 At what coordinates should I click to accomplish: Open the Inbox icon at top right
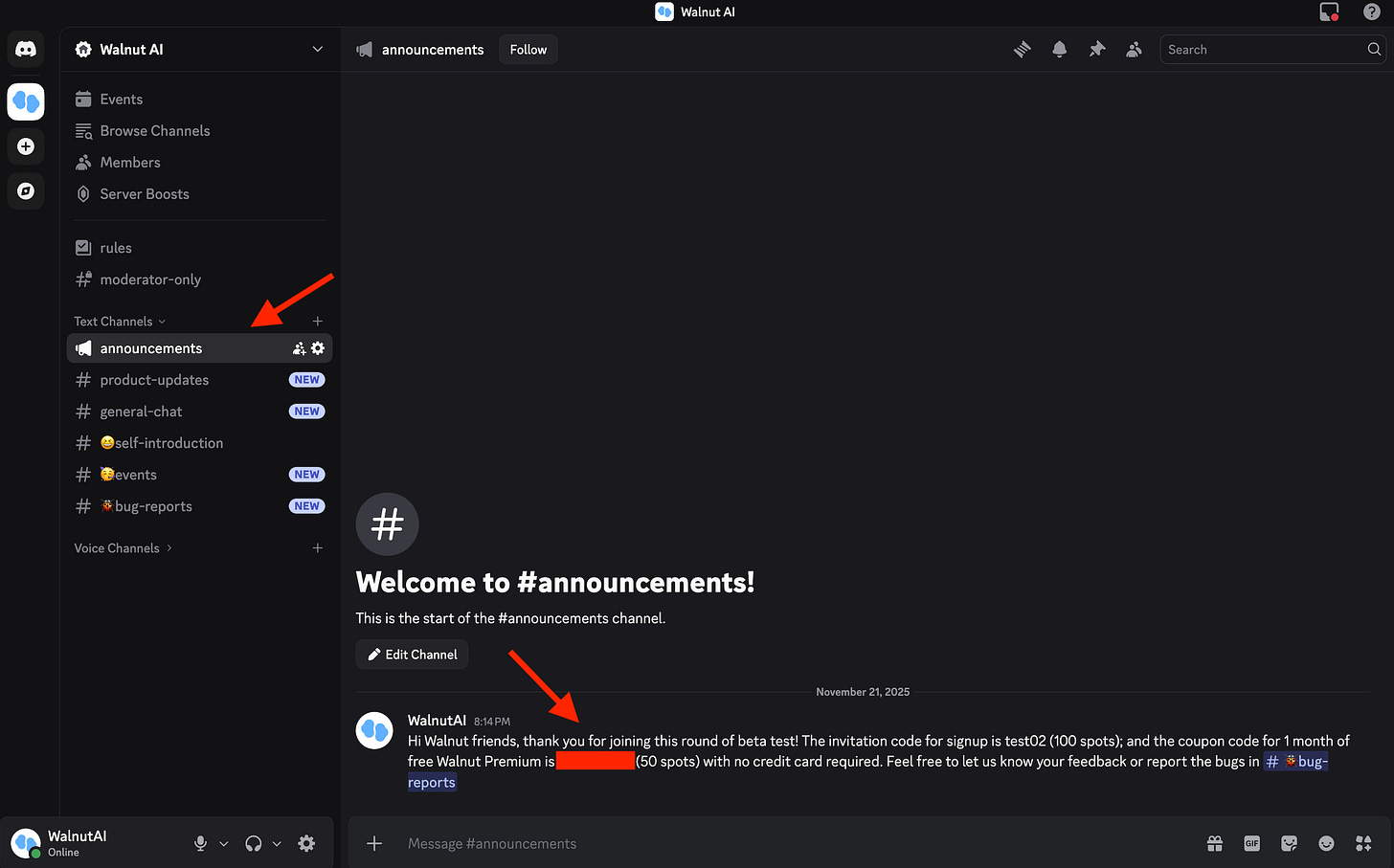tap(1329, 11)
